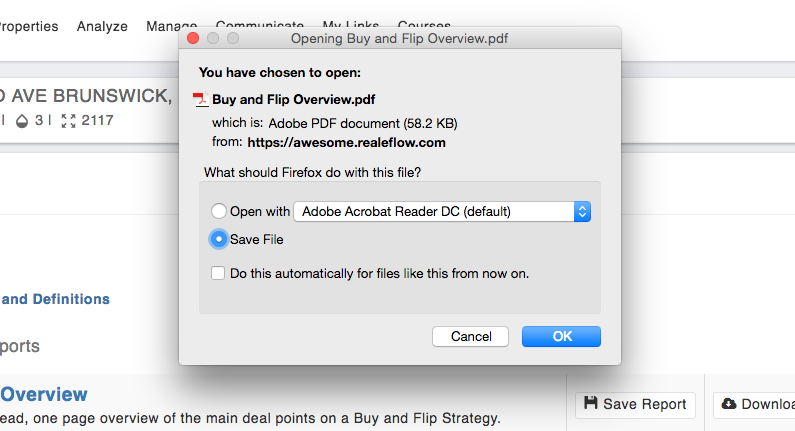Click the PDF file icon beside the filename

pos(201,99)
